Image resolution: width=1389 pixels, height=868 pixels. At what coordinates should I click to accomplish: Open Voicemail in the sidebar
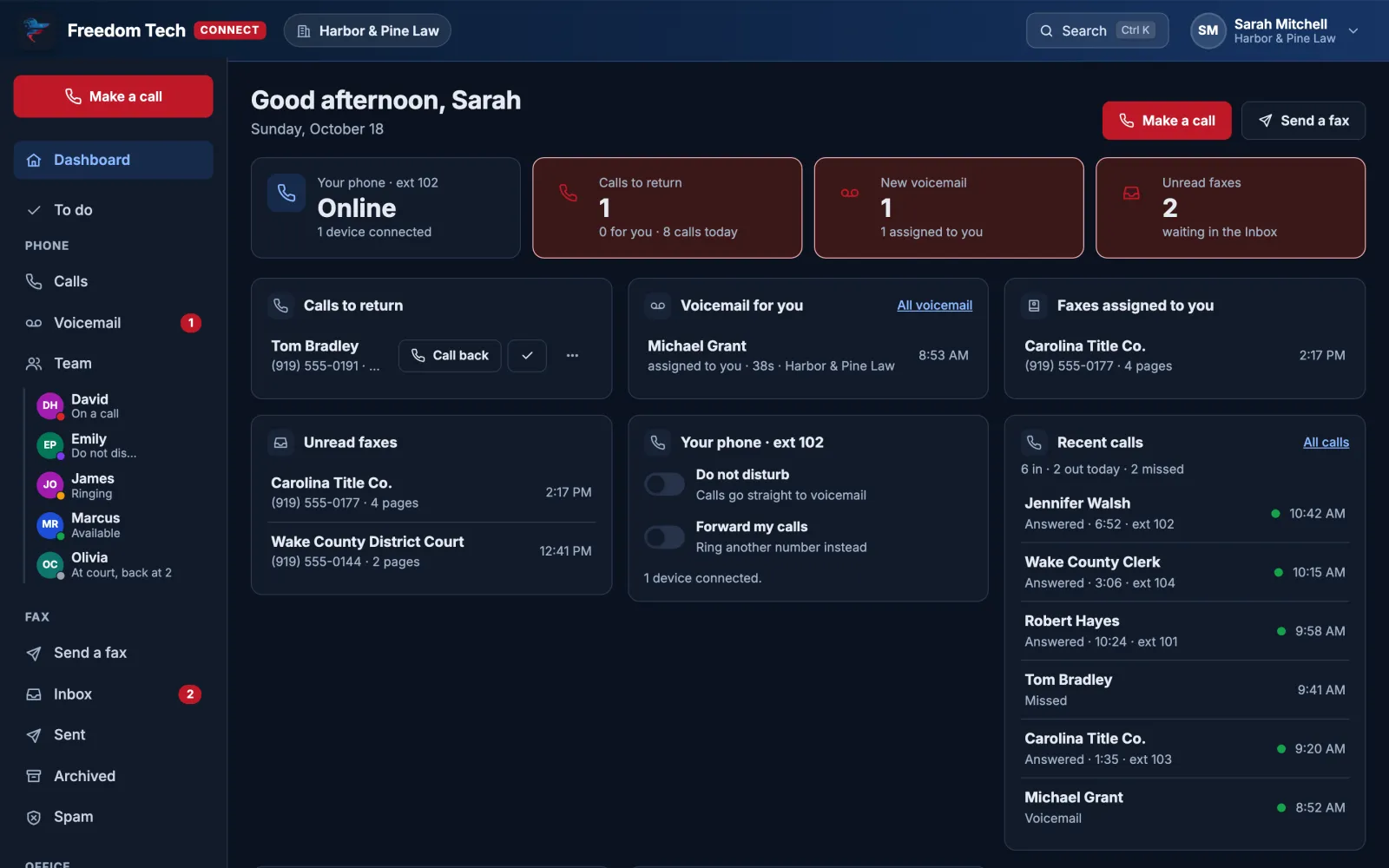113,323
